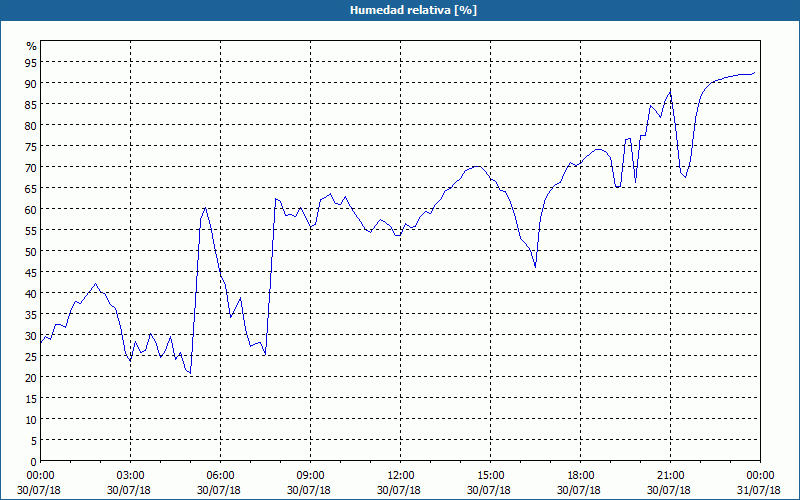The width and height of the screenshot is (800, 500).
Task: Click the 25 value on the vertical axis
Action: pos(31,356)
